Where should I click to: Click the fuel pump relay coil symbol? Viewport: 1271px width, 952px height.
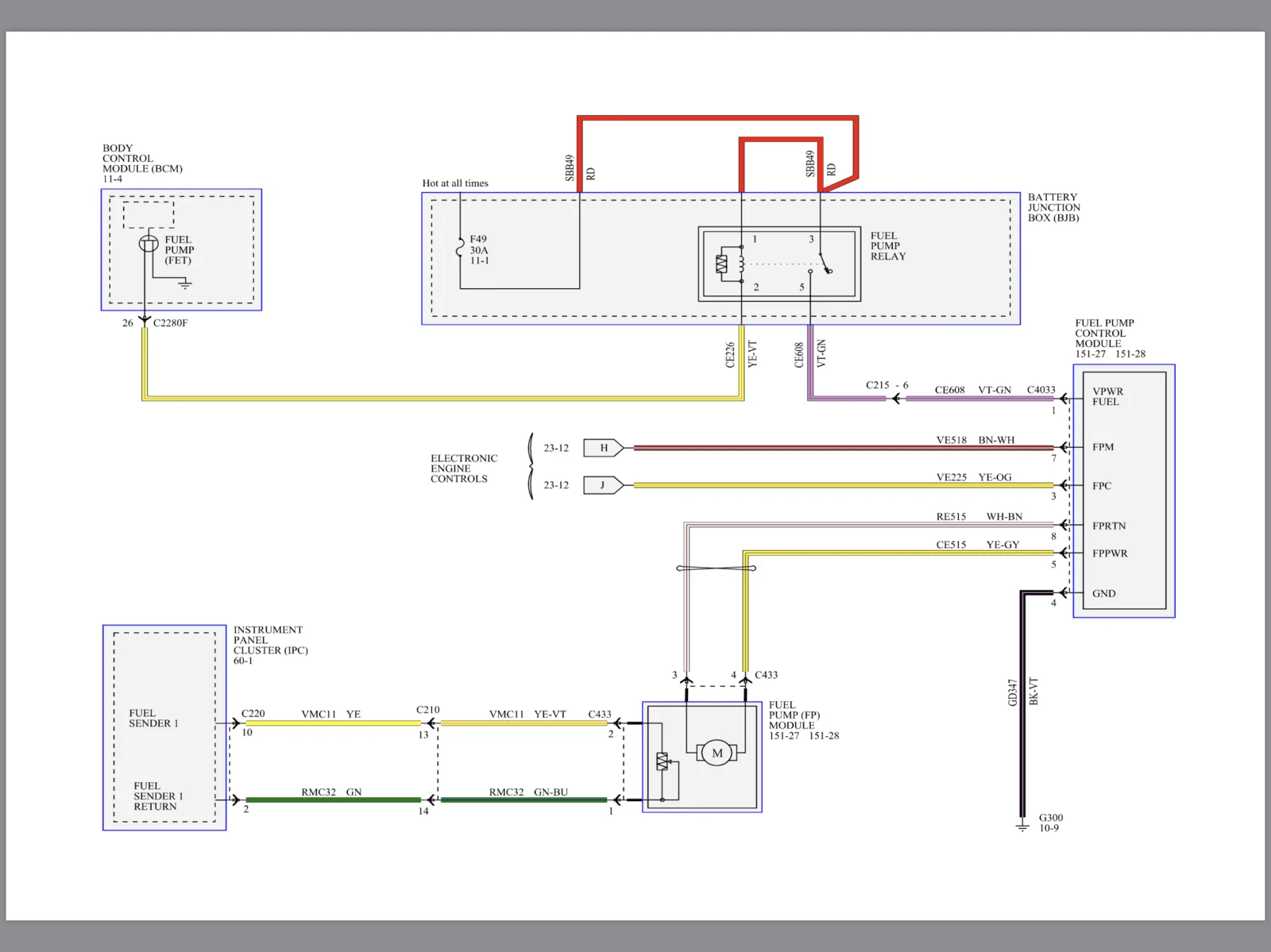click(741, 263)
